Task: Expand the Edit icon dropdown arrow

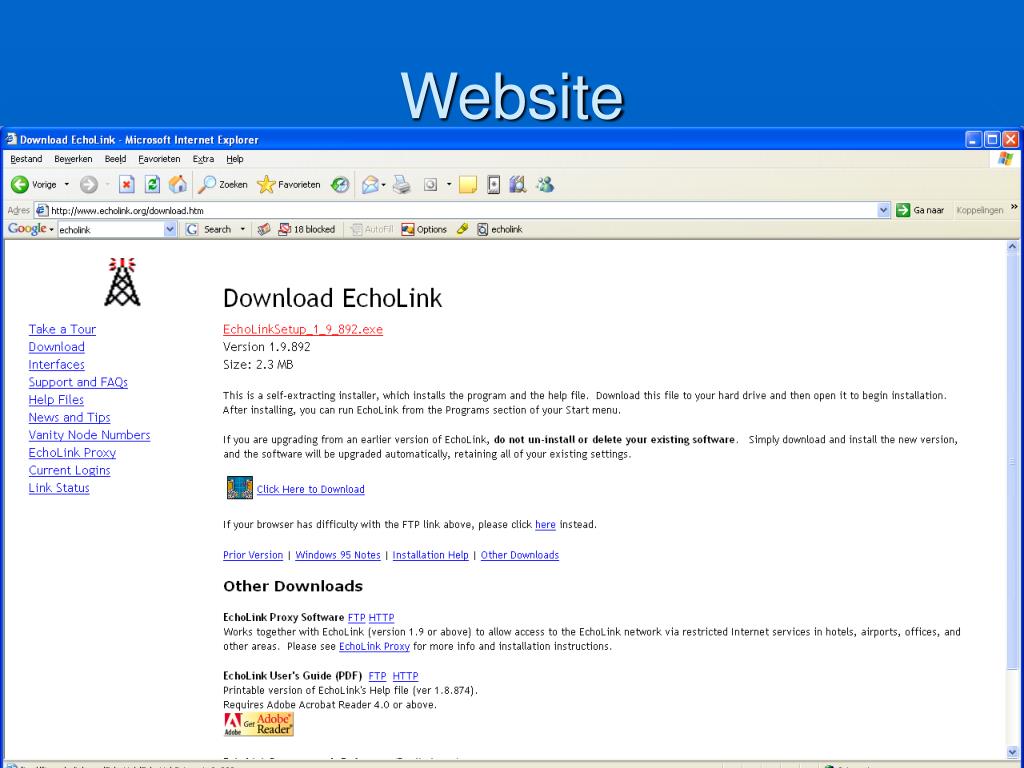Action: pos(449,185)
